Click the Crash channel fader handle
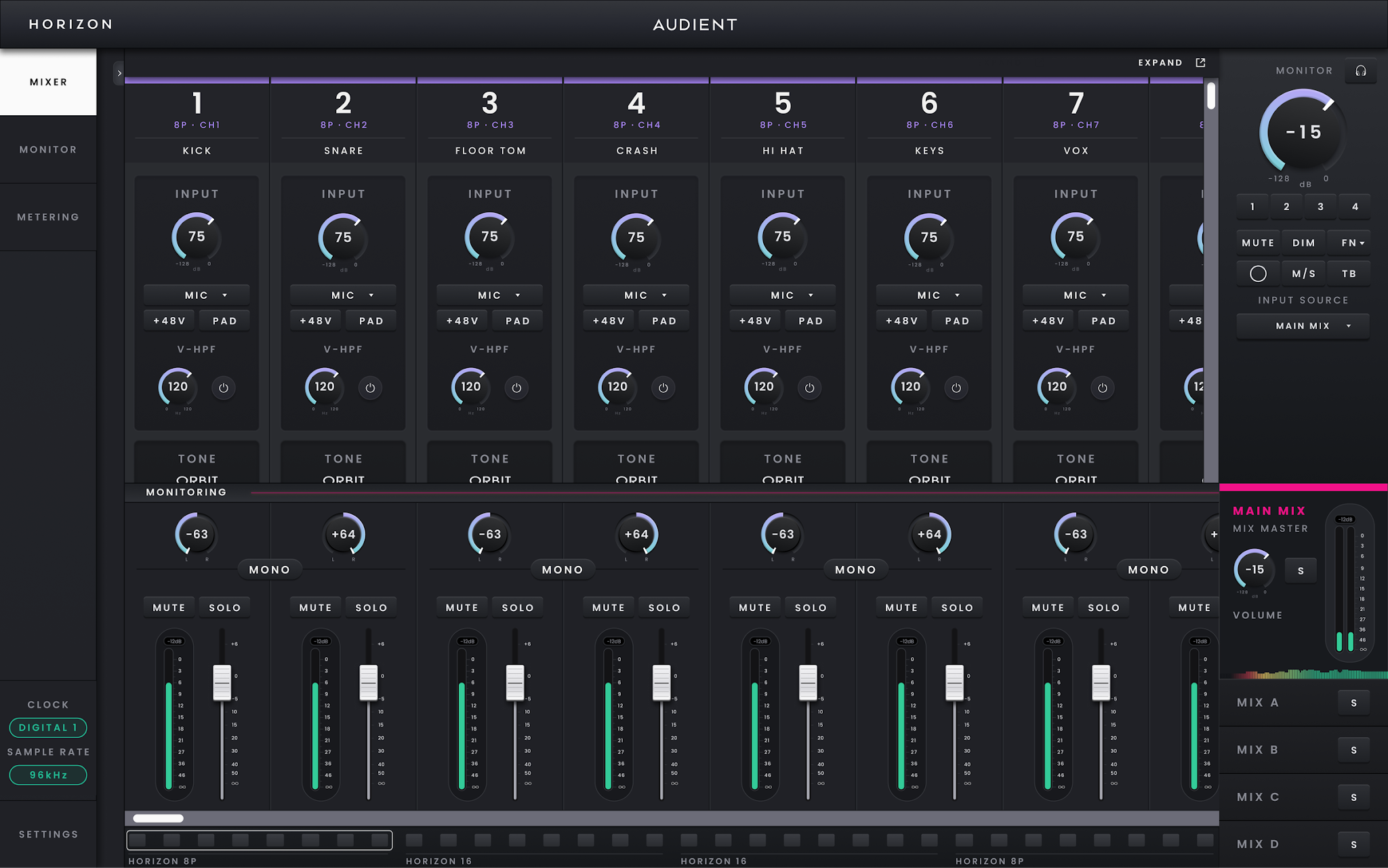The width and height of the screenshot is (1388, 868). 661,682
